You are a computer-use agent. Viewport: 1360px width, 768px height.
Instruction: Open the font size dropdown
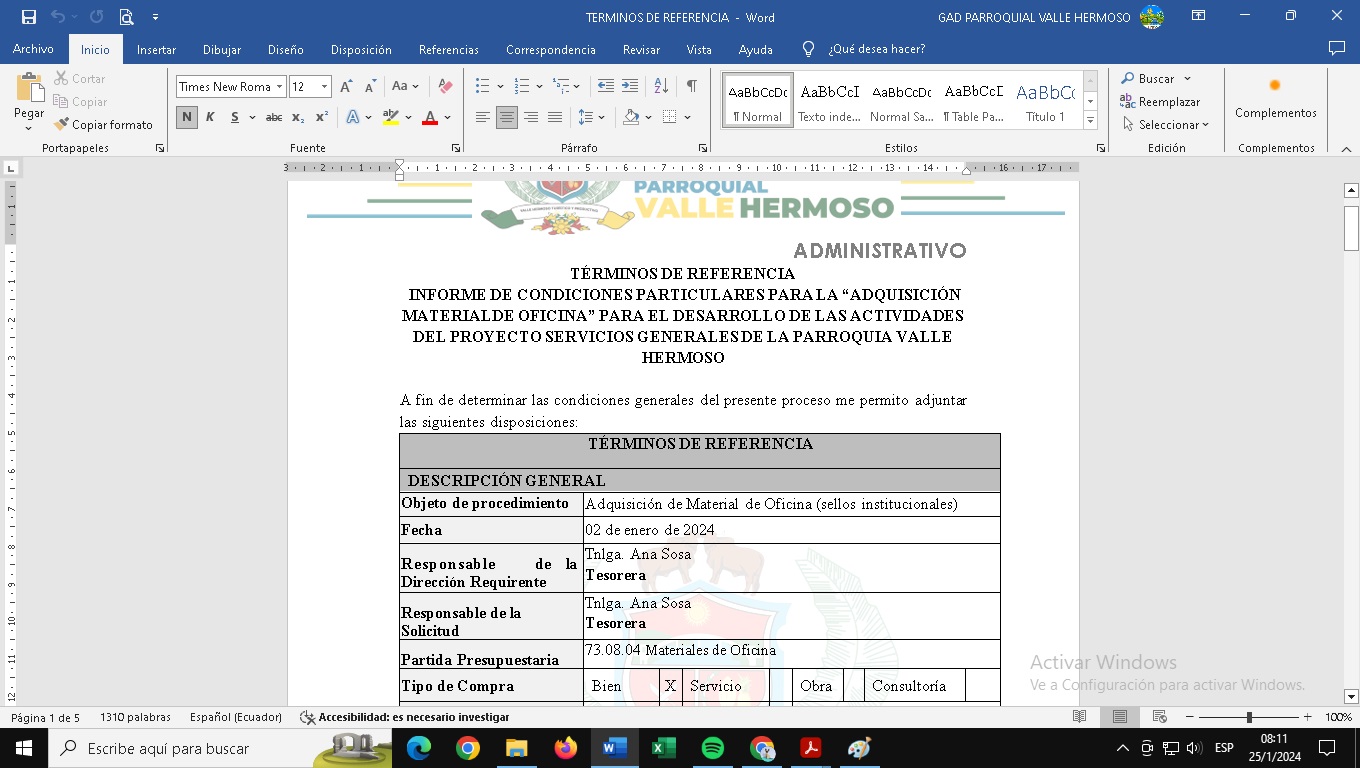(324, 87)
